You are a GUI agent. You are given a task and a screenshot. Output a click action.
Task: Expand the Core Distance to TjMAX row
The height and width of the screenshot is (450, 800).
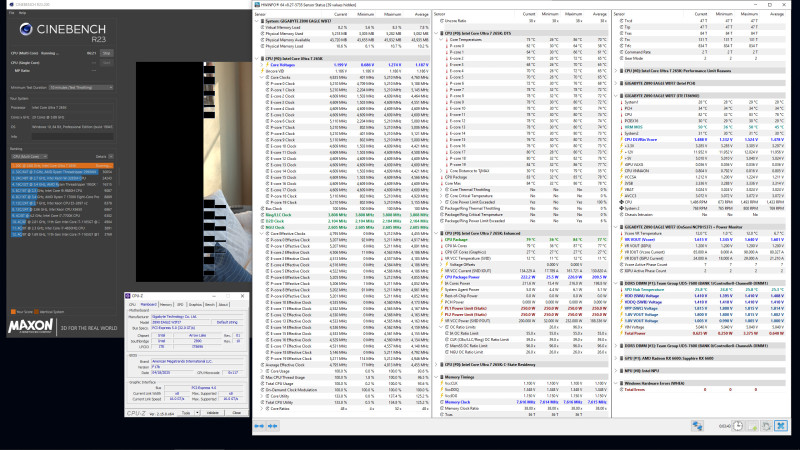(x=442, y=171)
